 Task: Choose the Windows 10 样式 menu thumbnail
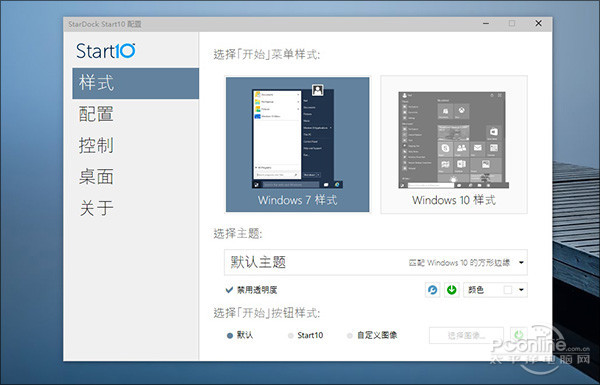pyautogui.click(x=454, y=144)
